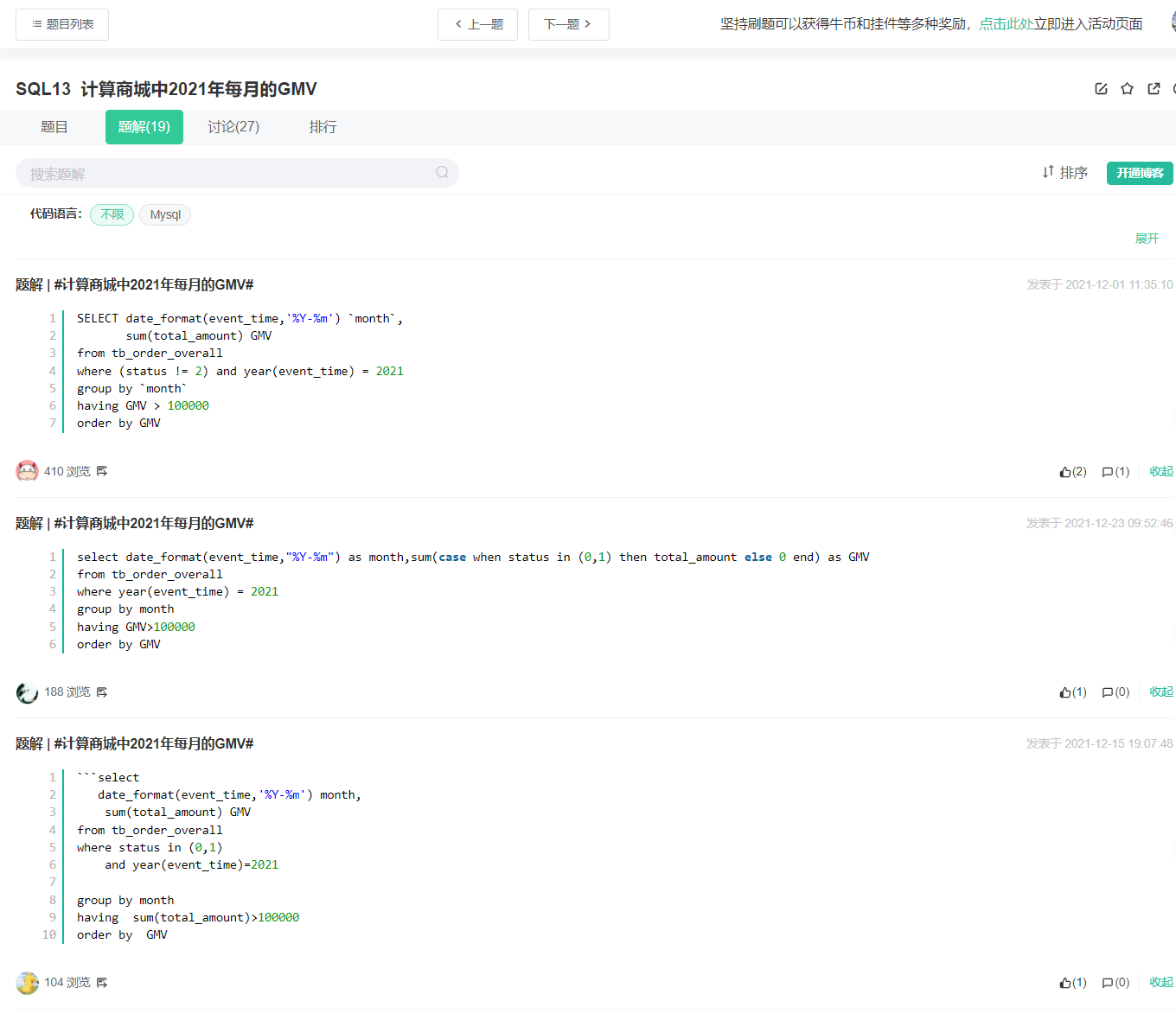Collapse the 104-view solution with 收起

click(1161, 982)
